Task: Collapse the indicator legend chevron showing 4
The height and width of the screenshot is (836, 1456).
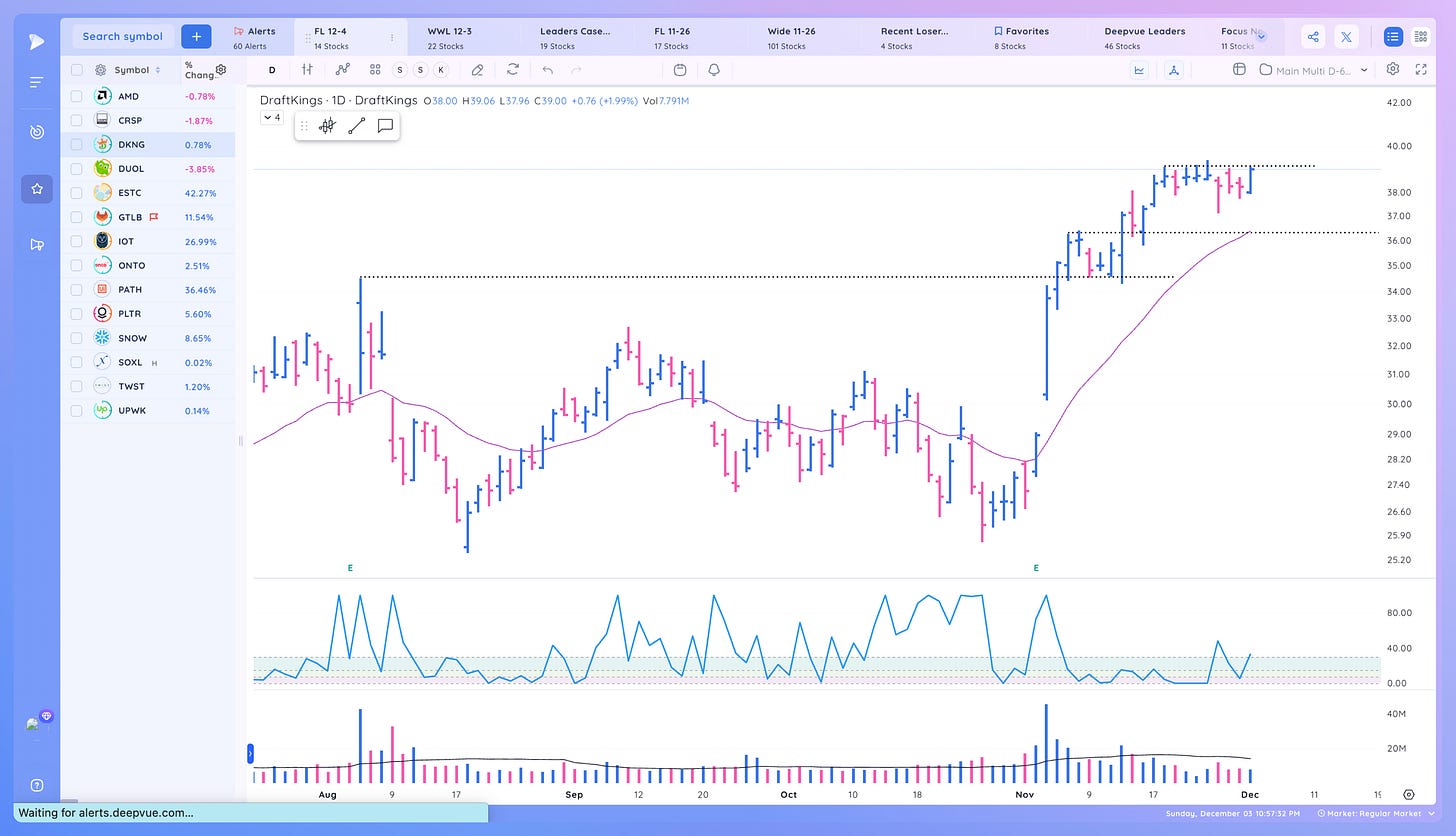Action: pos(272,117)
